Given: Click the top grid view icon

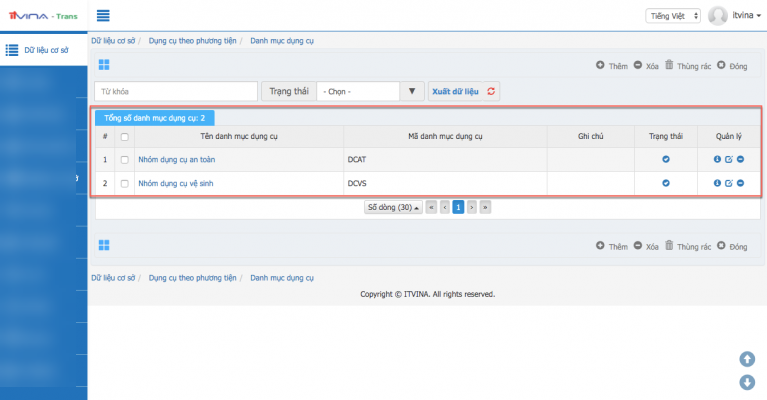Looking at the screenshot, I should pyautogui.click(x=104, y=65).
